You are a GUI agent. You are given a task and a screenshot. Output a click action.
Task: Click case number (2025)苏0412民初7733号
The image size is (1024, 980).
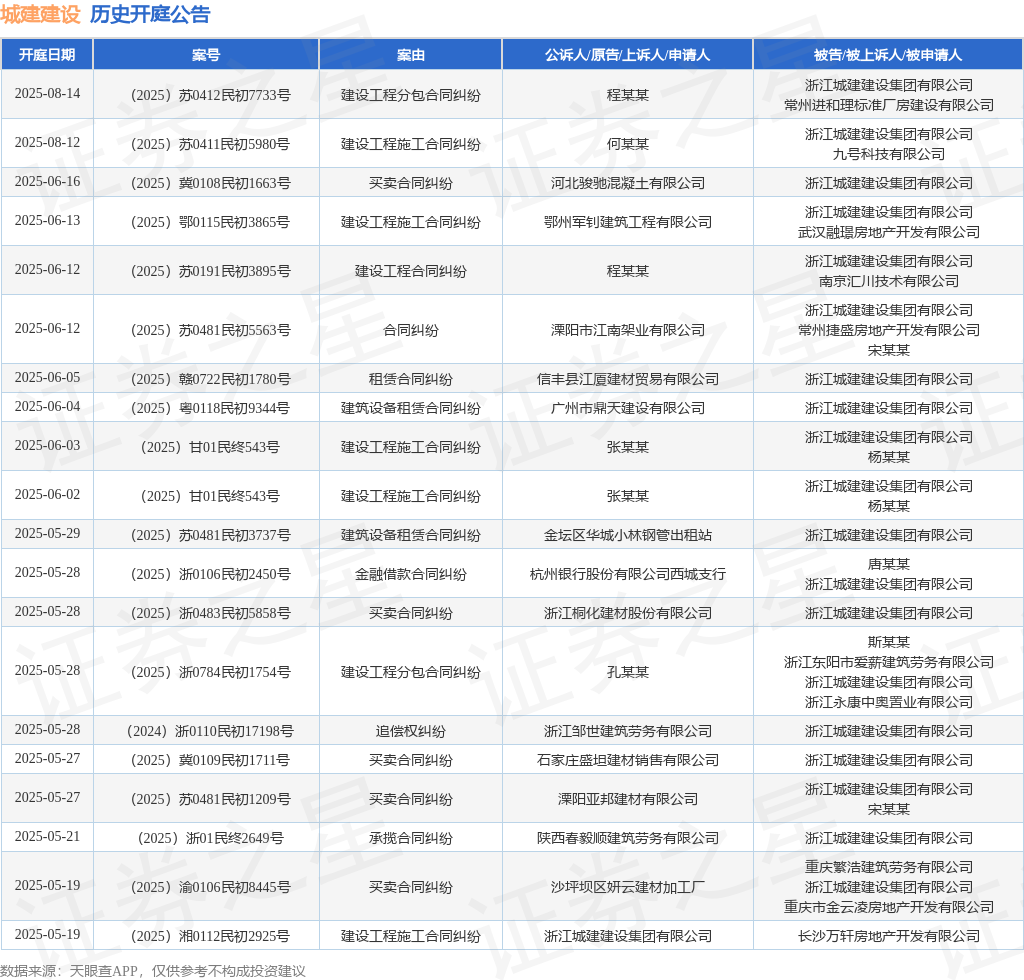click(x=210, y=95)
